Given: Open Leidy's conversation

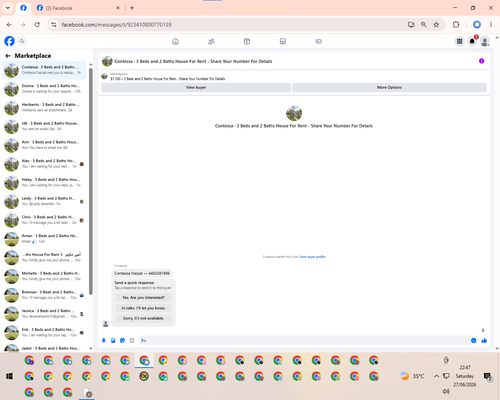Looking at the screenshot, I should coord(44,201).
